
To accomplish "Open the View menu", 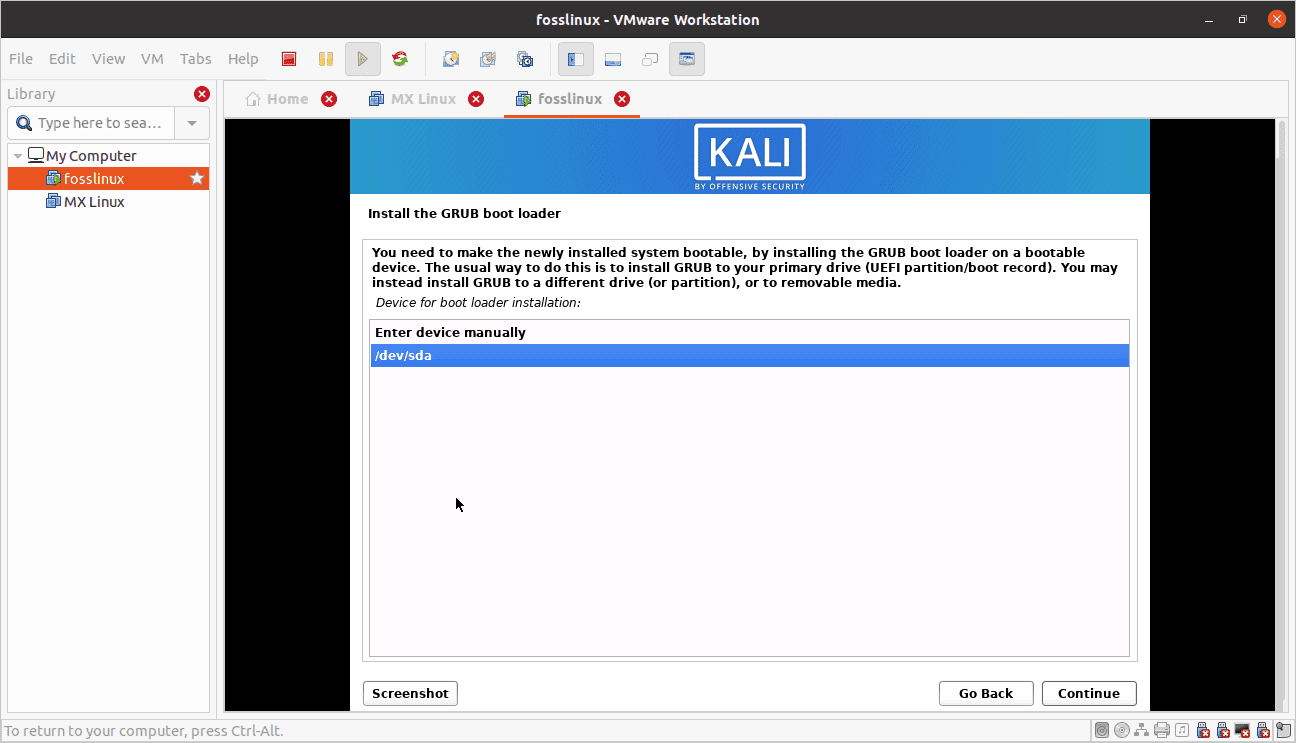I will [108, 59].
